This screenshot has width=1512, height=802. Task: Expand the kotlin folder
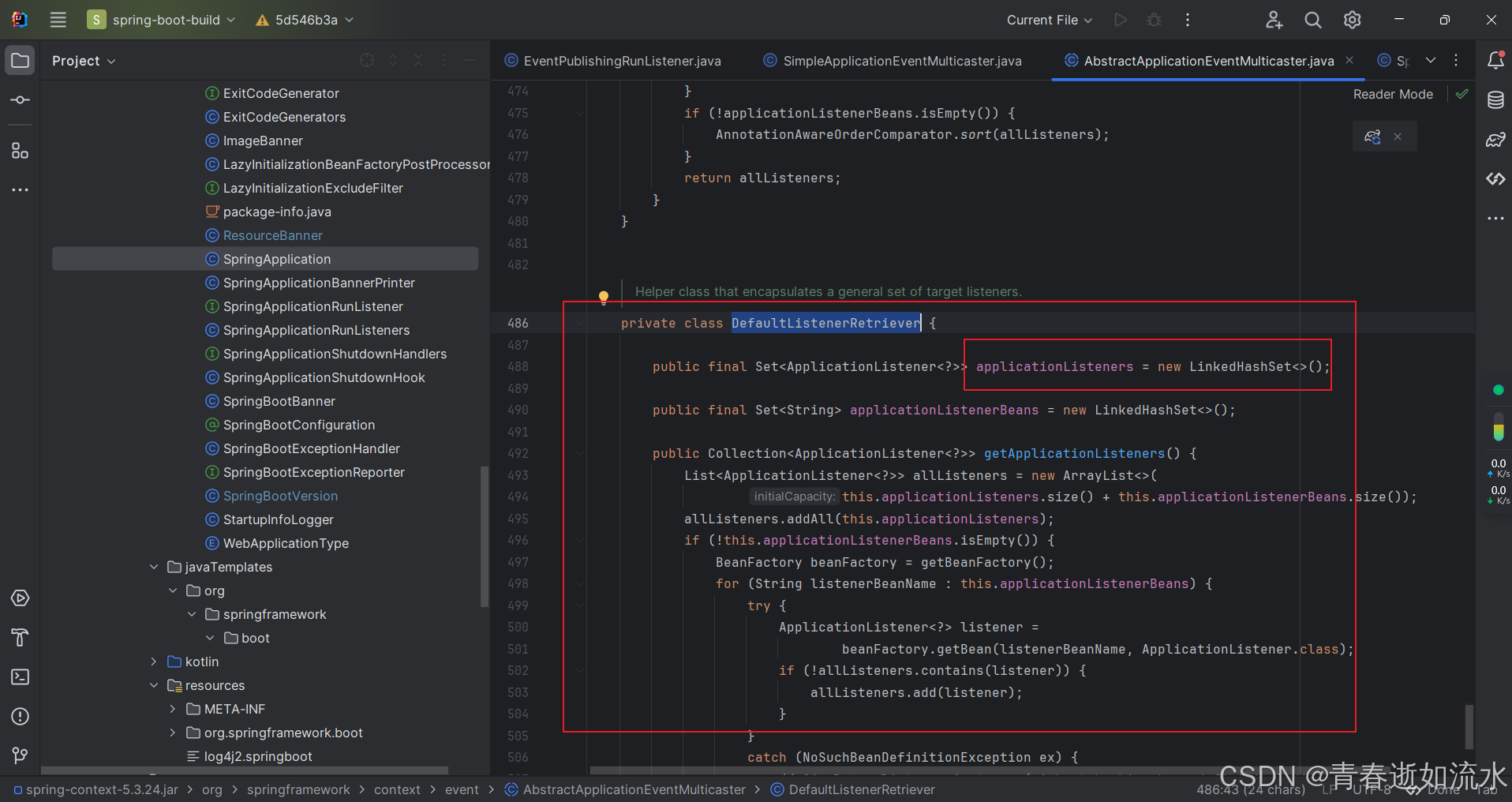coord(154,661)
